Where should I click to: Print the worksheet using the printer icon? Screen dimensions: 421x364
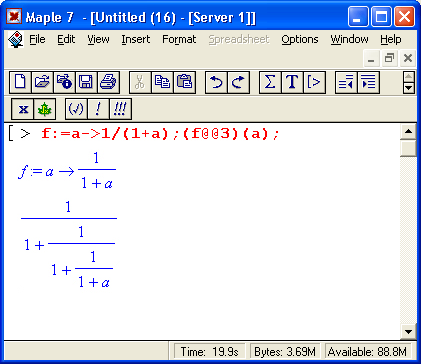(108, 82)
